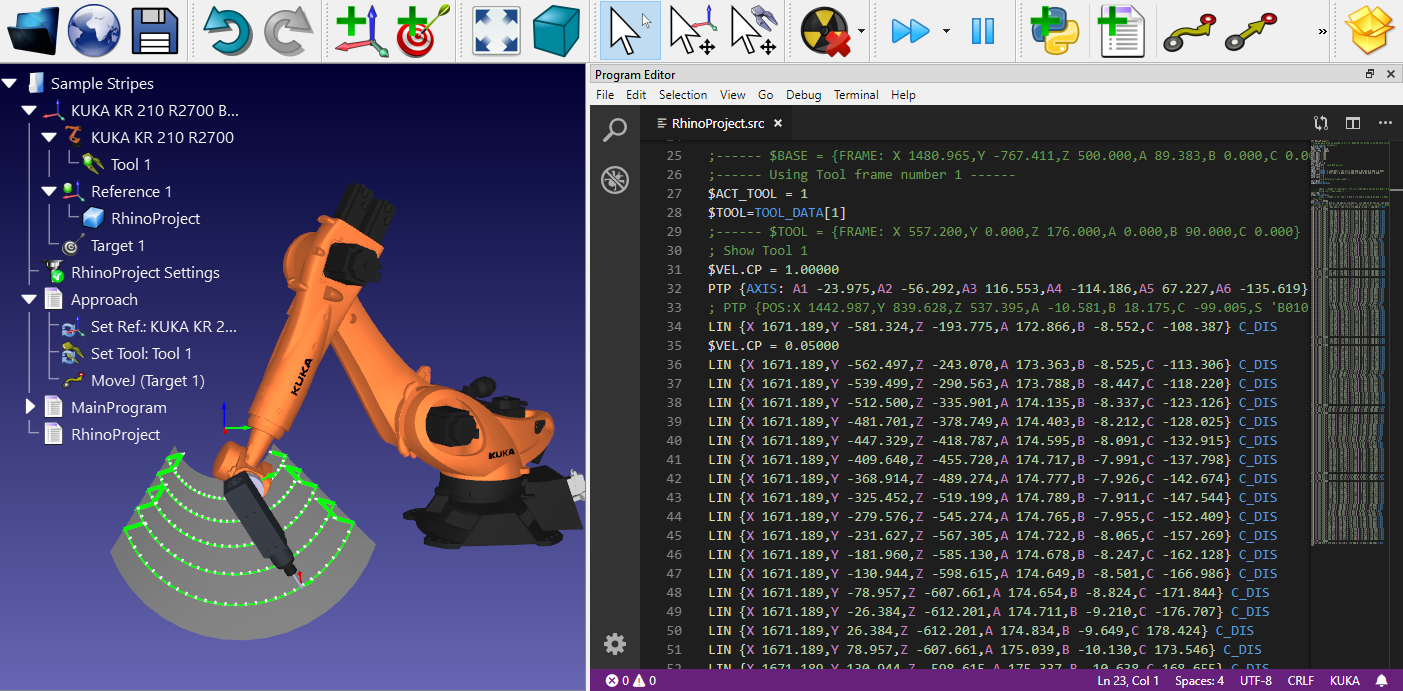Open the File menu in Program Editor
Viewport: 1403px width, 691px height.
point(605,95)
